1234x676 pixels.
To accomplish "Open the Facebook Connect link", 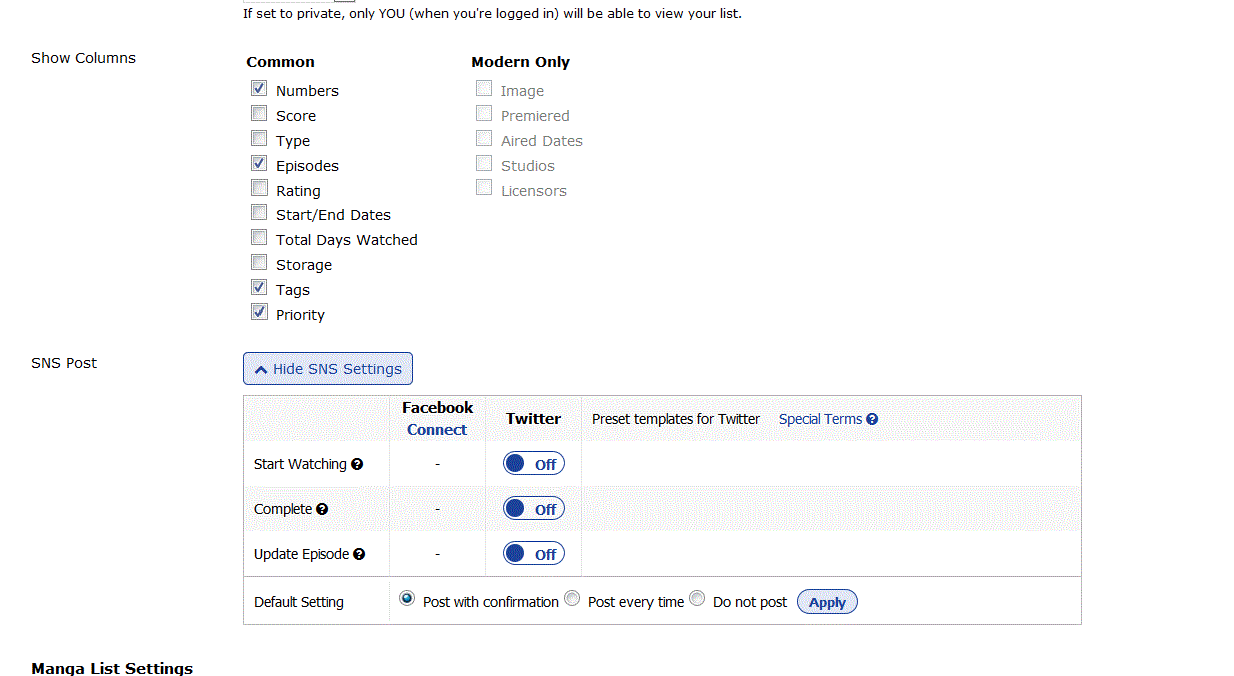I will tap(437, 430).
